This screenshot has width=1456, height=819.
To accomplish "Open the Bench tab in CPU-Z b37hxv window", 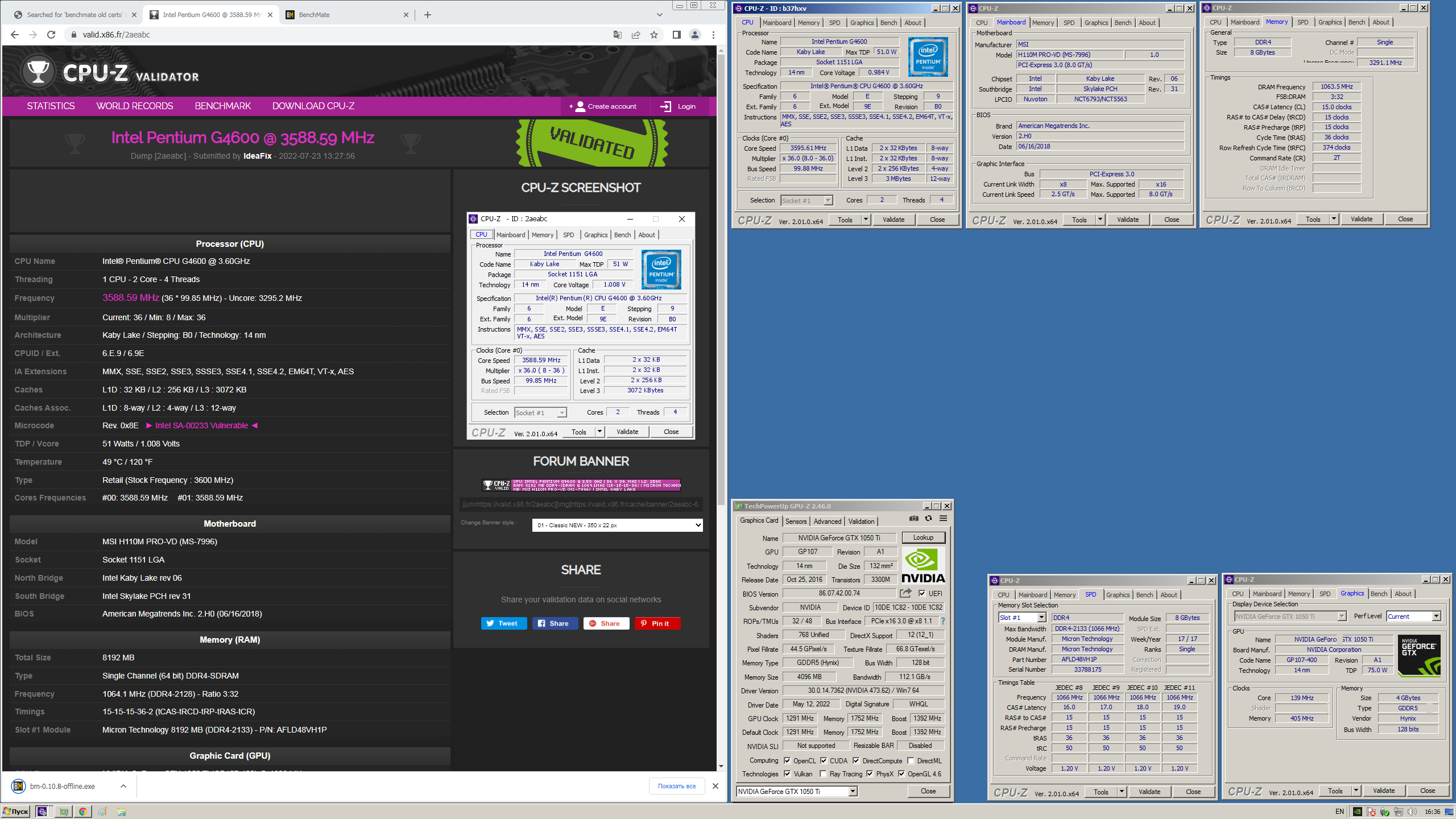I will click(x=888, y=23).
